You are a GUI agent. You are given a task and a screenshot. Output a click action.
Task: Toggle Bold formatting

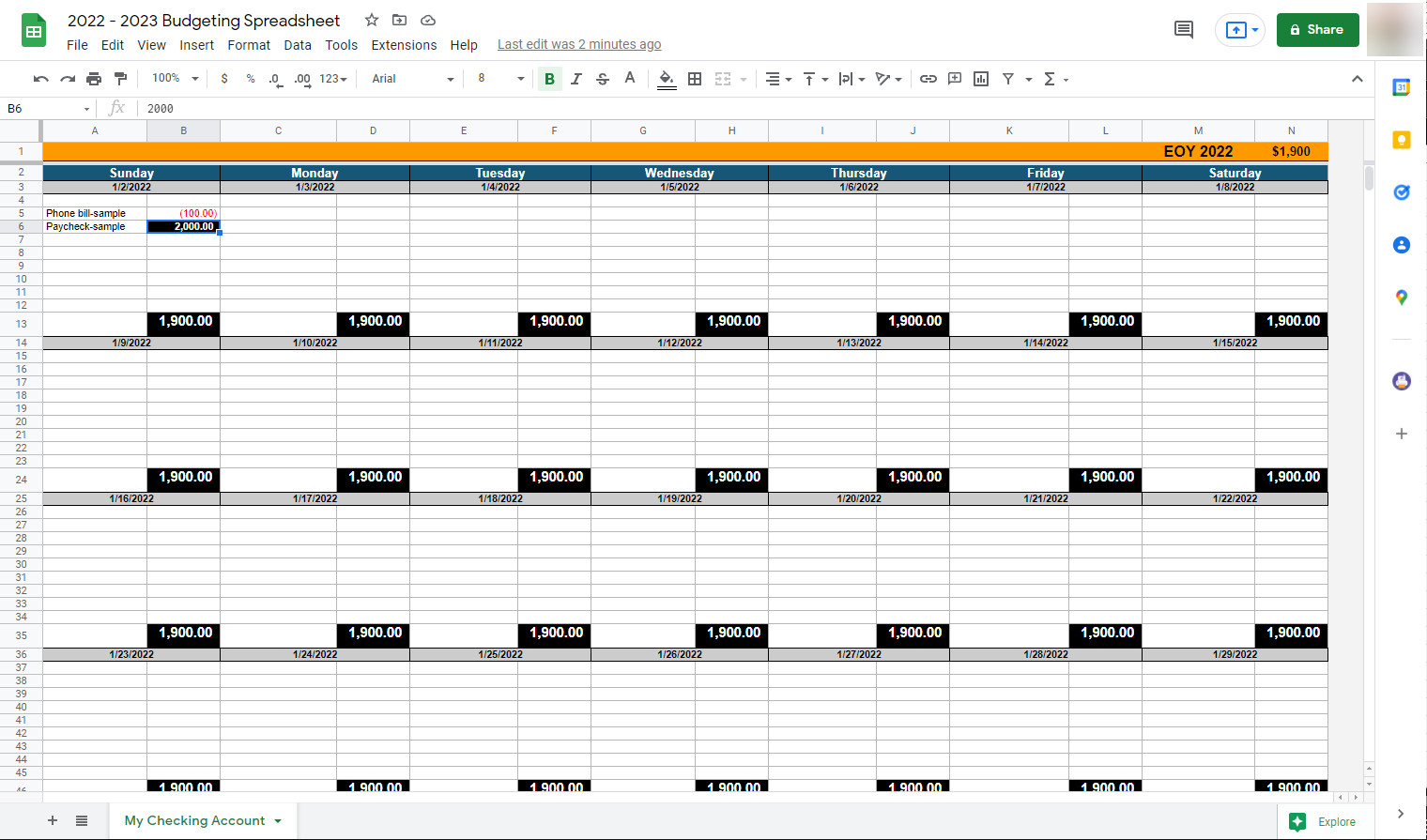tap(549, 79)
